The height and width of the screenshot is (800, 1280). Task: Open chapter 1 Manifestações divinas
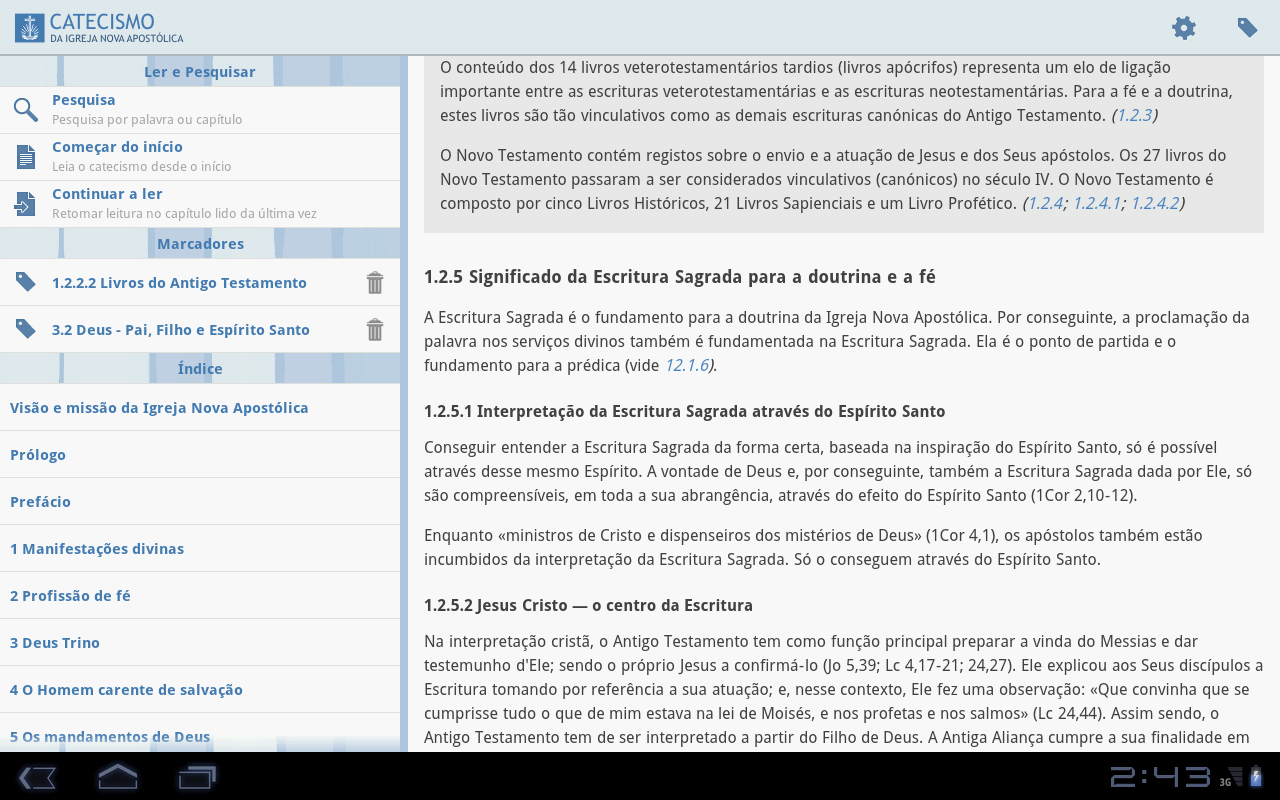tap(200, 549)
